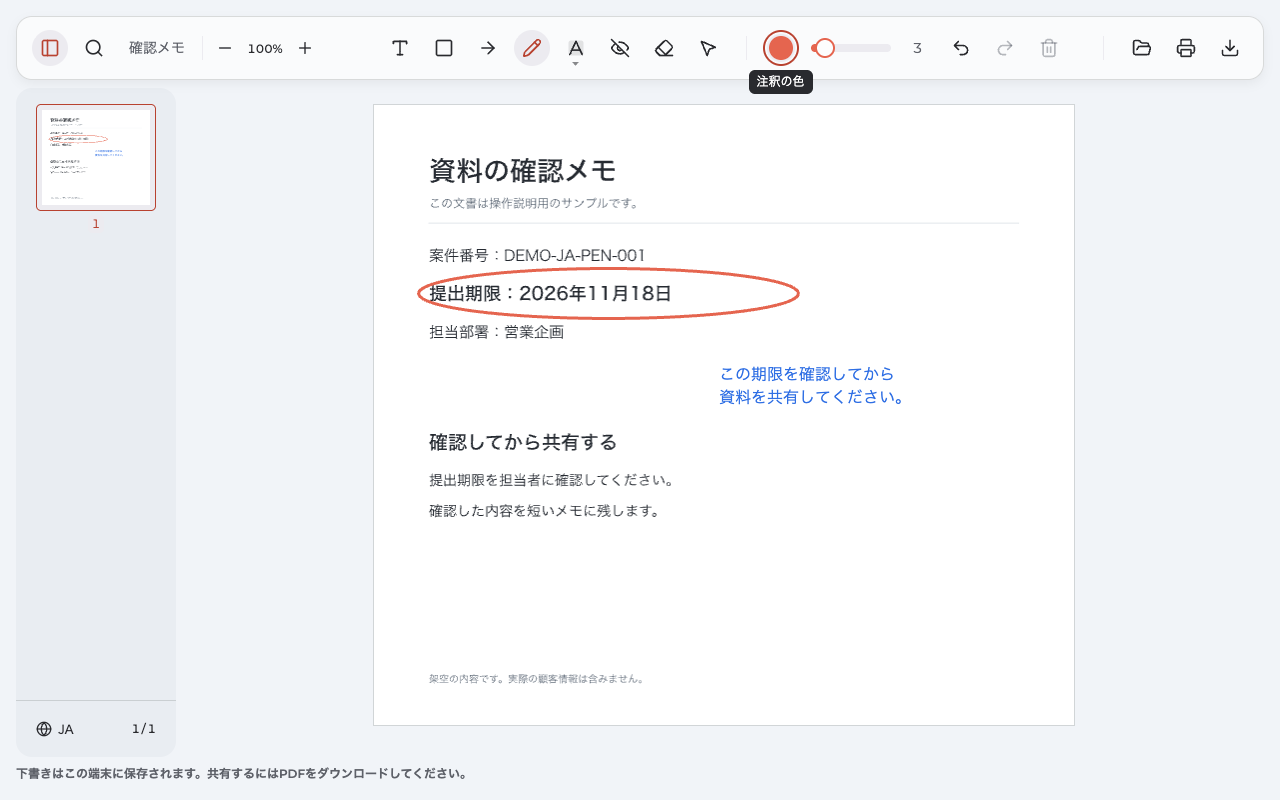Open the annotation color swatch
Viewport: 1280px width, 800px height.
tap(781, 48)
